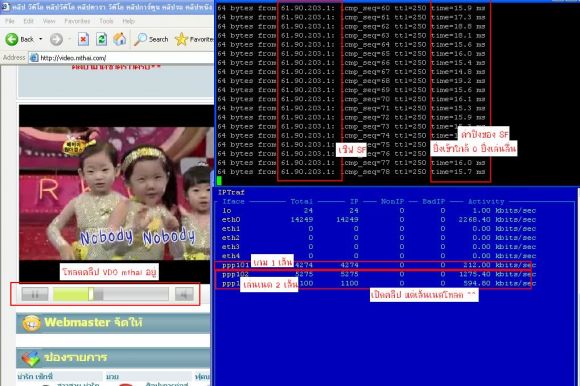Click the green Back arrow icon

pyautogui.click(x=11, y=39)
